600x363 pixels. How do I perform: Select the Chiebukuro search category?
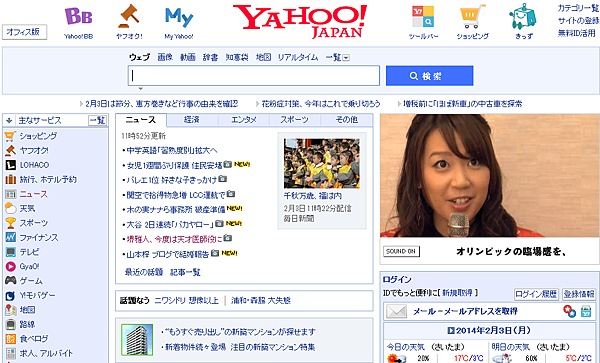237,57
